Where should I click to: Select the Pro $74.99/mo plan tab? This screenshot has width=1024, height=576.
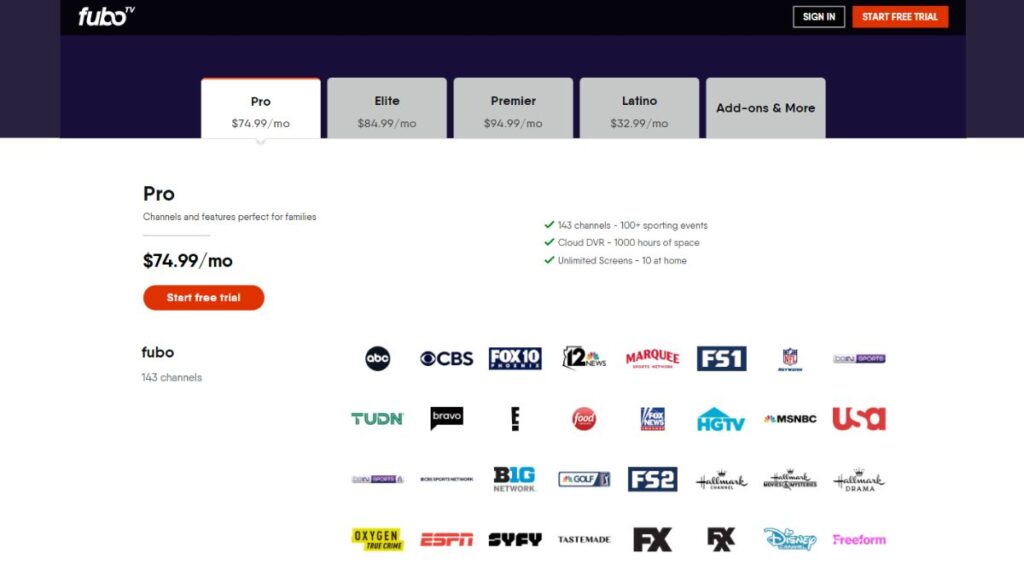click(261, 108)
